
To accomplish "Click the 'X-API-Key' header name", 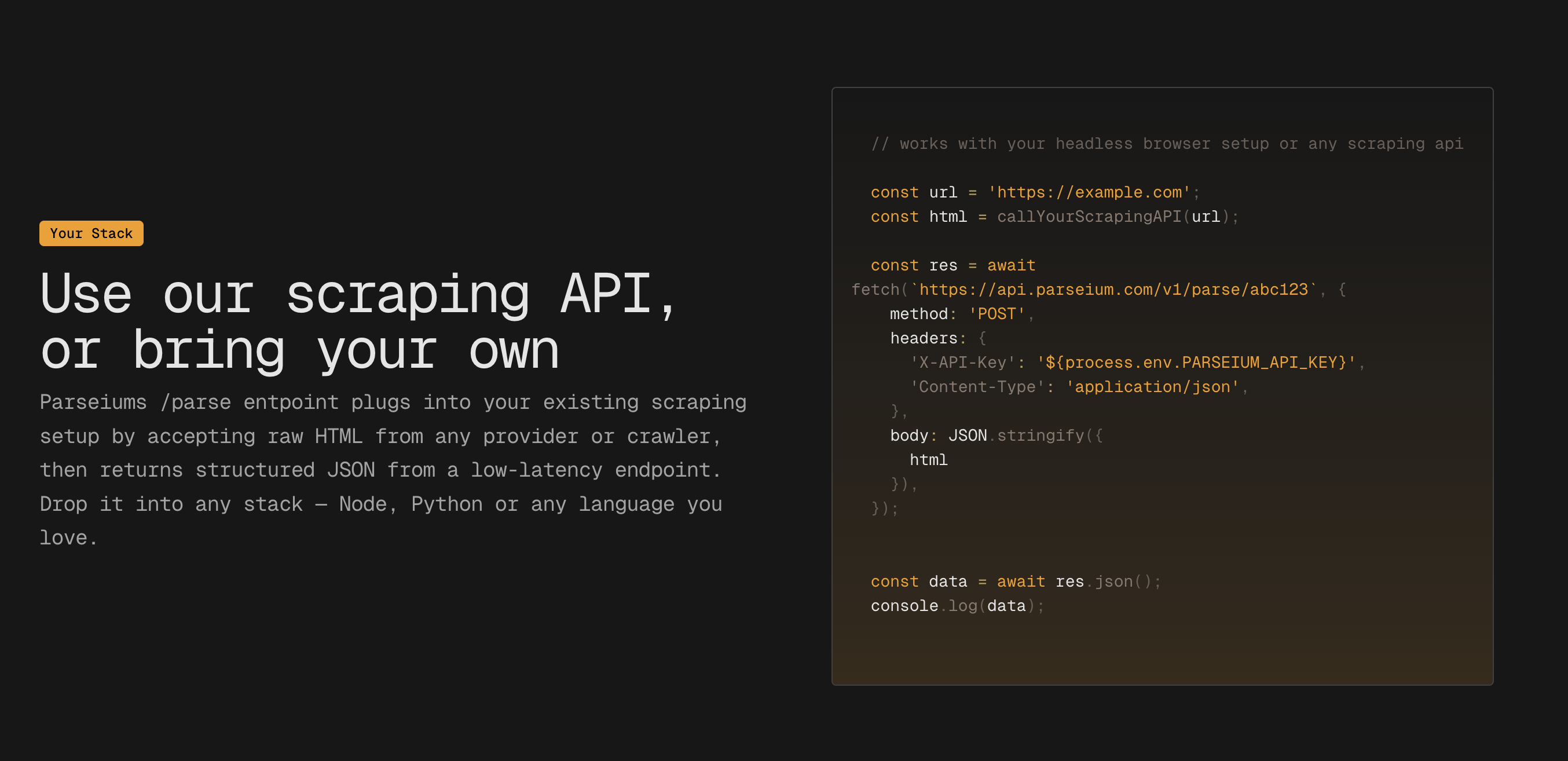I will click(x=962, y=363).
